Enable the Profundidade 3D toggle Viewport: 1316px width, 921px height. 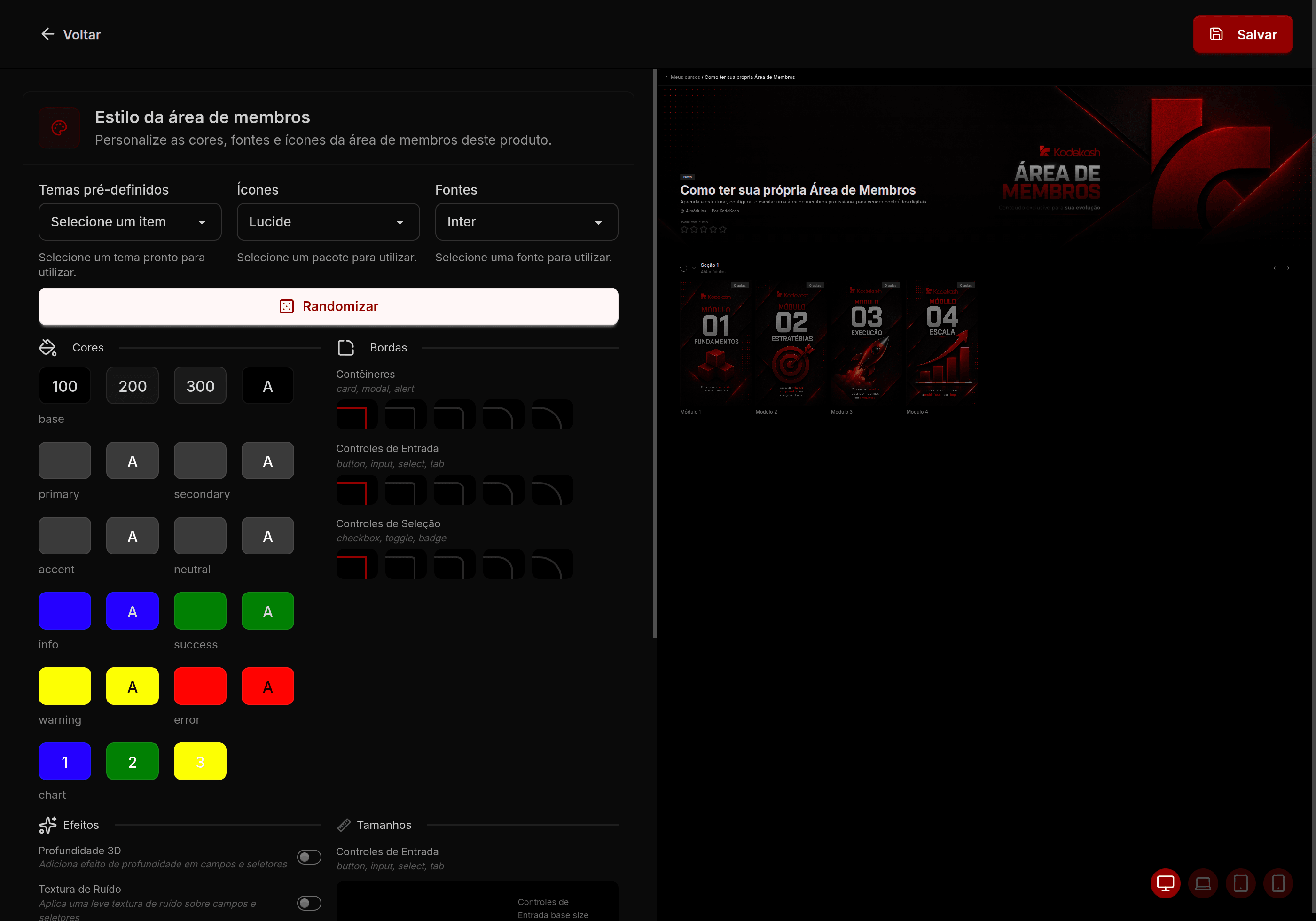point(309,858)
